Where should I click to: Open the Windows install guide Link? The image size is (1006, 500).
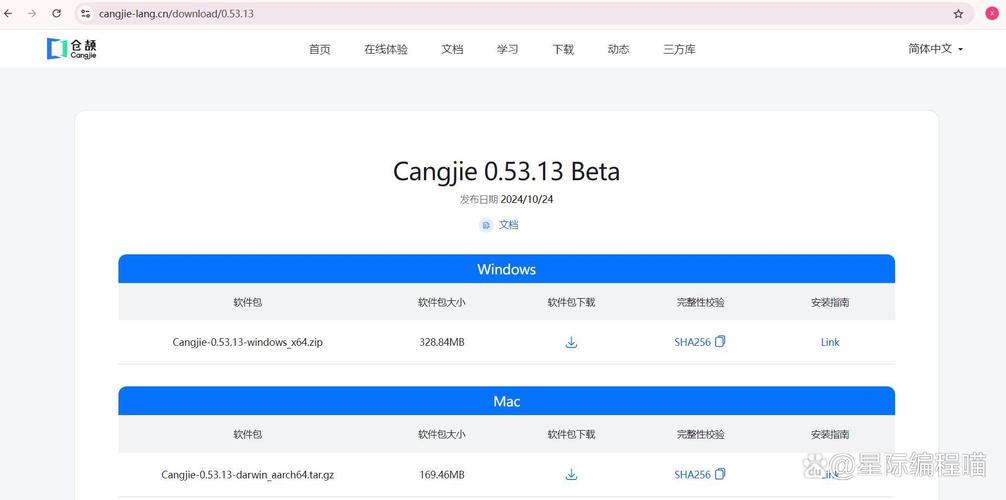[830, 342]
